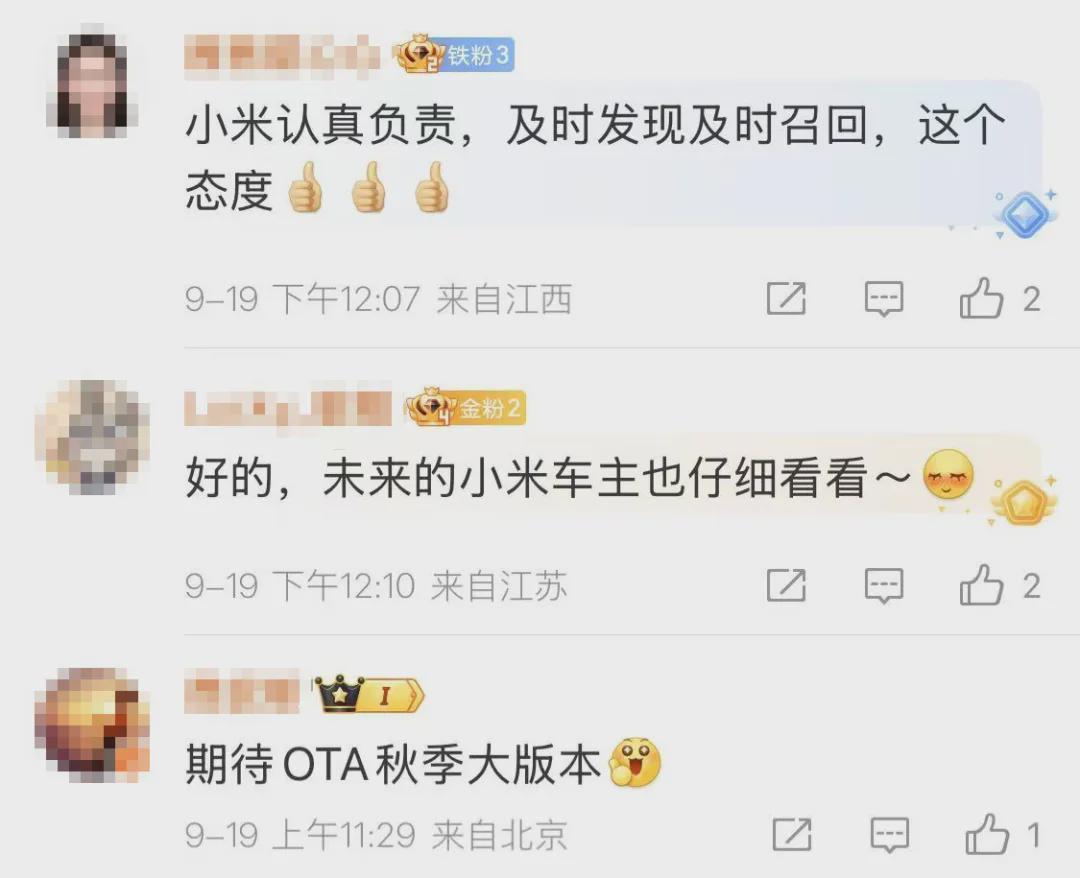Reply to the 12:10 comment

[x=884, y=586]
